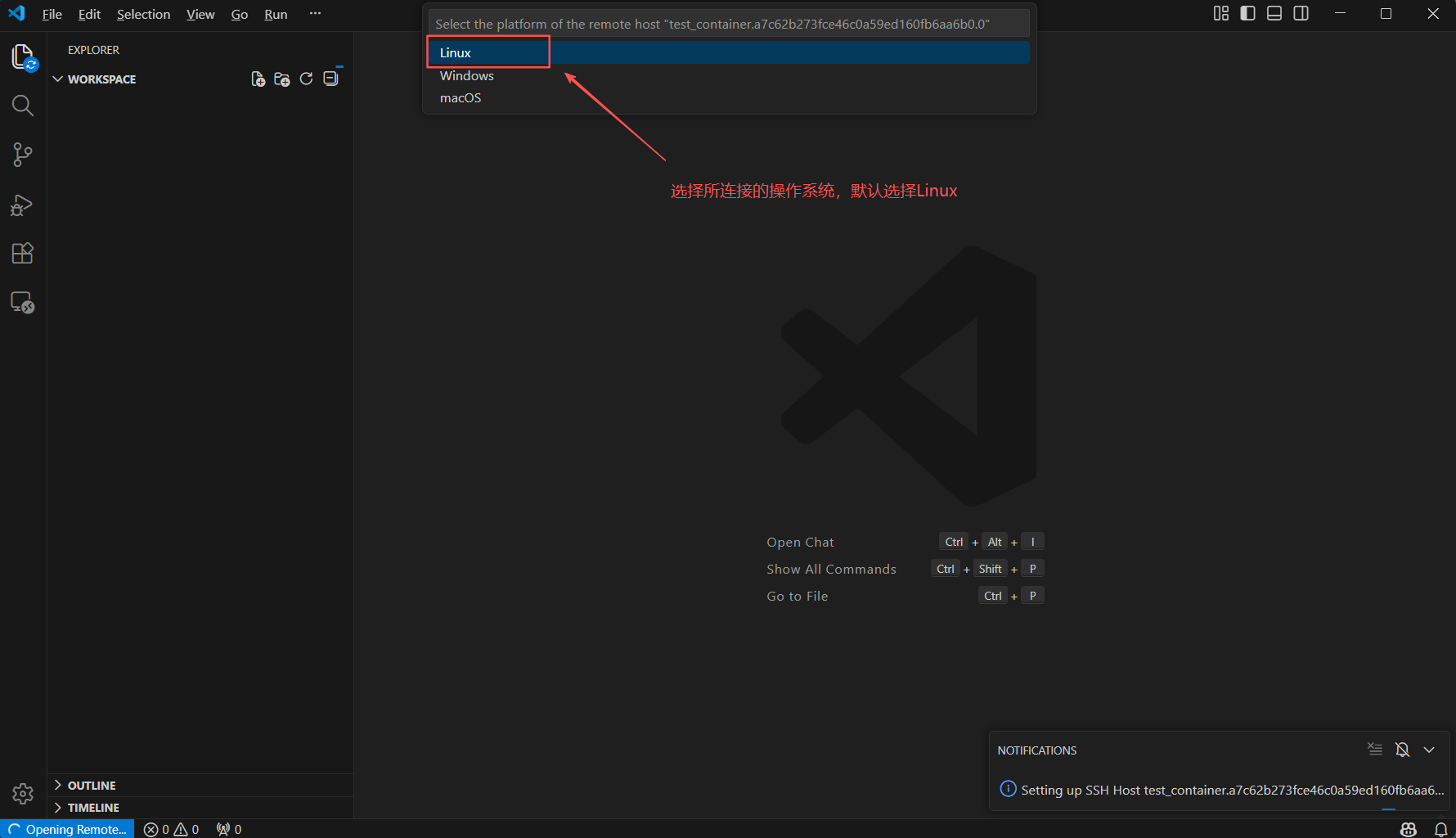This screenshot has height=838, width=1456.
Task: Select macOS as remote platform
Action: (729, 97)
